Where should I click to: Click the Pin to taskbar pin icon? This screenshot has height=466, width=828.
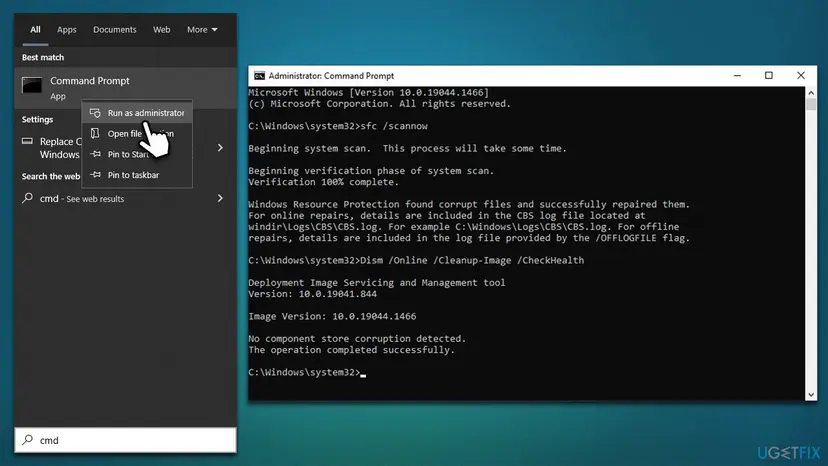coord(95,174)
